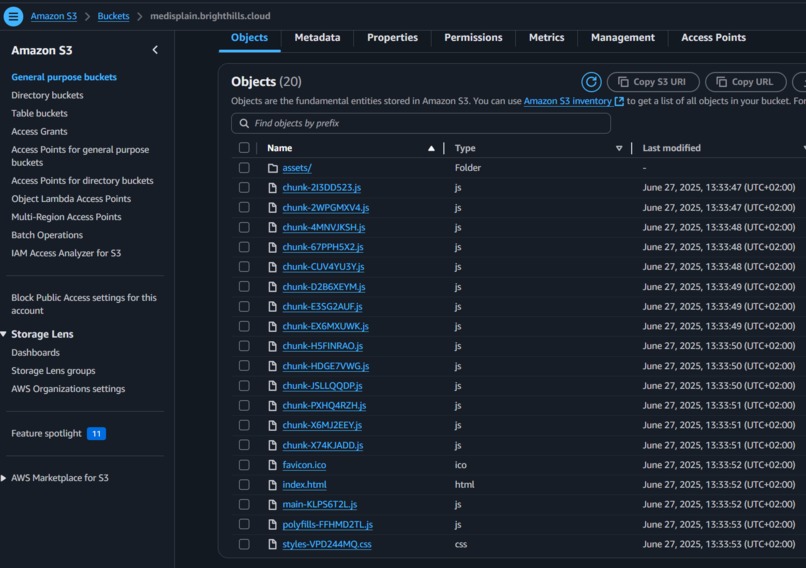Image resolution: width=806 pixels, height=568 pixels.
Task: Go to Amazon S3 breadcrumb link
Action: point(53,16)
